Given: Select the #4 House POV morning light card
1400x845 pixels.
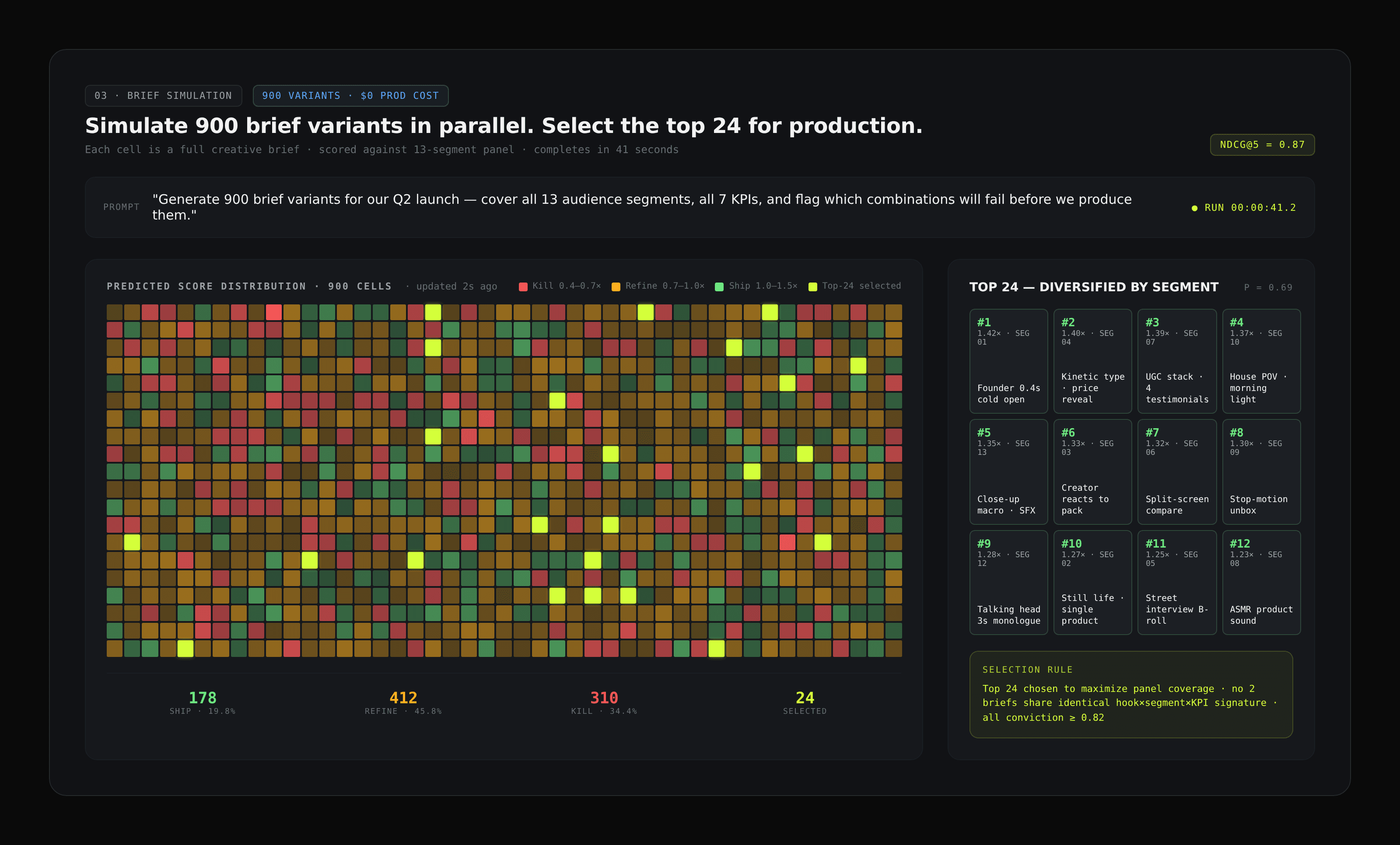Looking at the screenshot, I should click(1261, 361).
